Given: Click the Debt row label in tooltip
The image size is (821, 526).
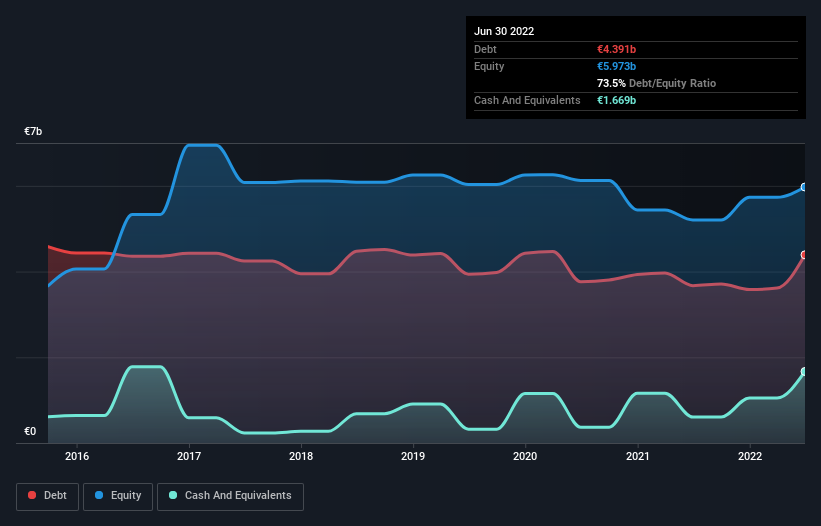Looking at the screenshot, I should (x=485, y=49).
